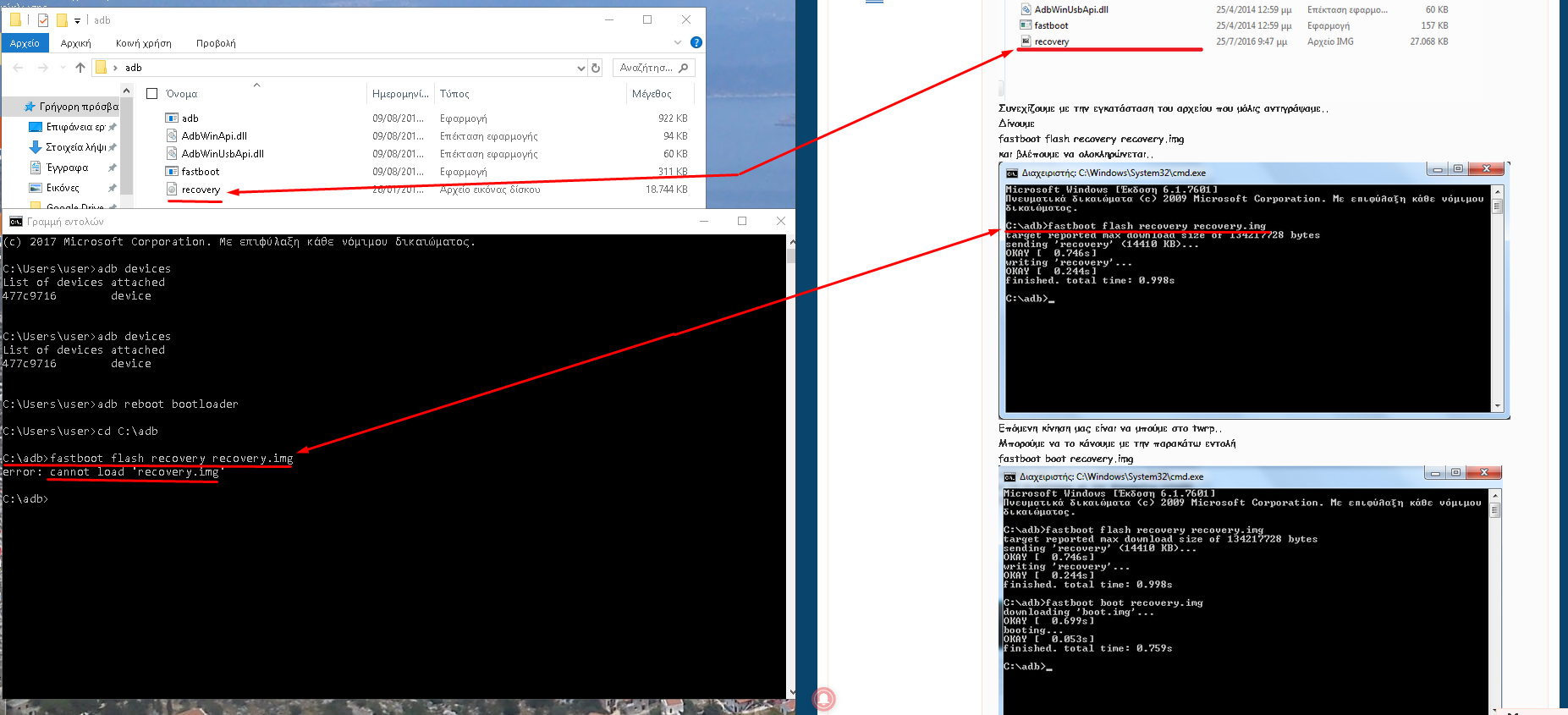Expand the ribbon with the chevron
The width and height of the screenshot is (1568, 715).
click(x=677, y=42)
